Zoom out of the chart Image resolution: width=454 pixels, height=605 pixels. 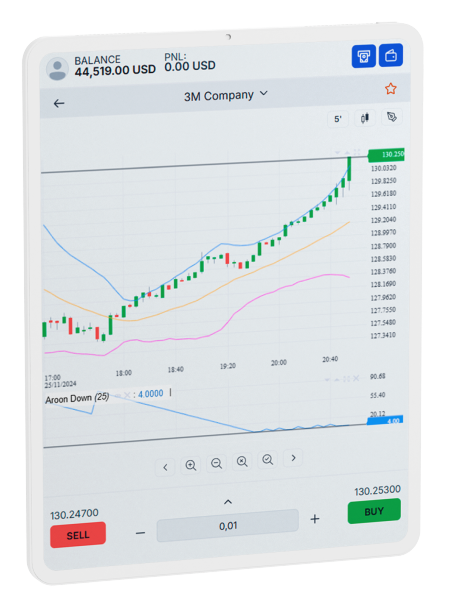tap(216, 463)
